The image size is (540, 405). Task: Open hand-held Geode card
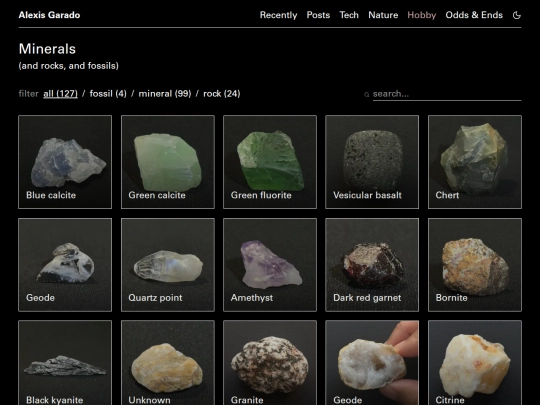pyautogui.click(x=372, y=363)
